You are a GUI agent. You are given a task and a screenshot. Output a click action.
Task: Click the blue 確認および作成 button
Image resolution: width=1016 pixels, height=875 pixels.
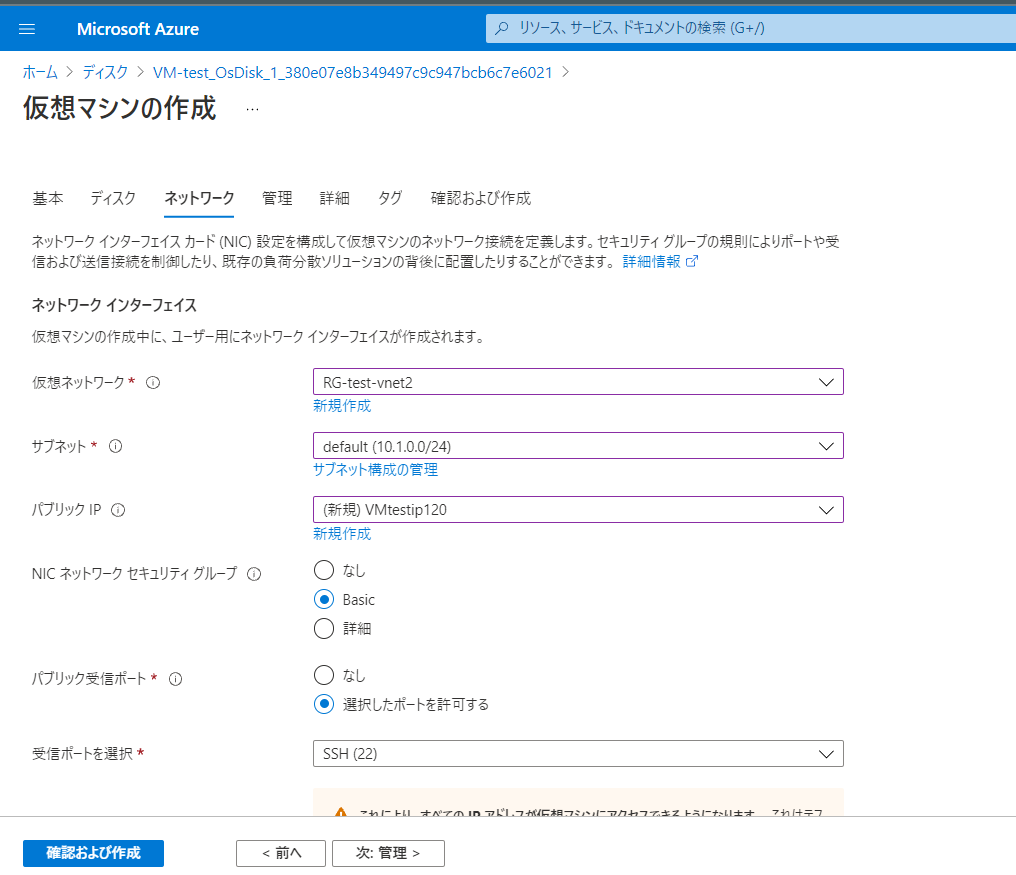[93, 853]
